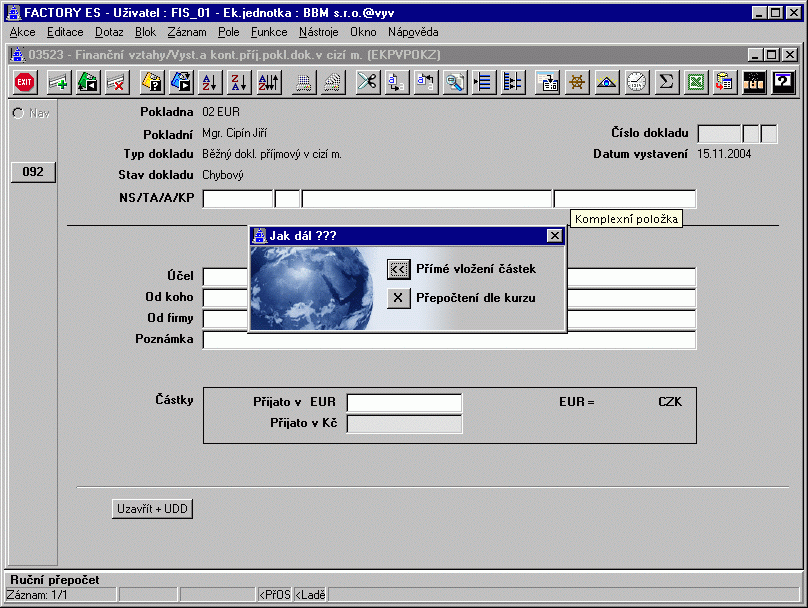Click the dark castle picture icon
This screenshot has width=808, height=608.
(x=754, y=82)
